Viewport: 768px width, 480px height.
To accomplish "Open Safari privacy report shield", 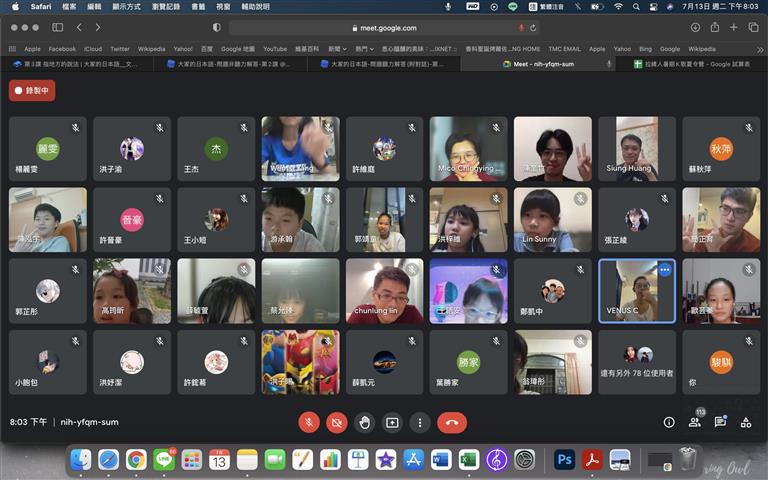I will click(216, 27).
